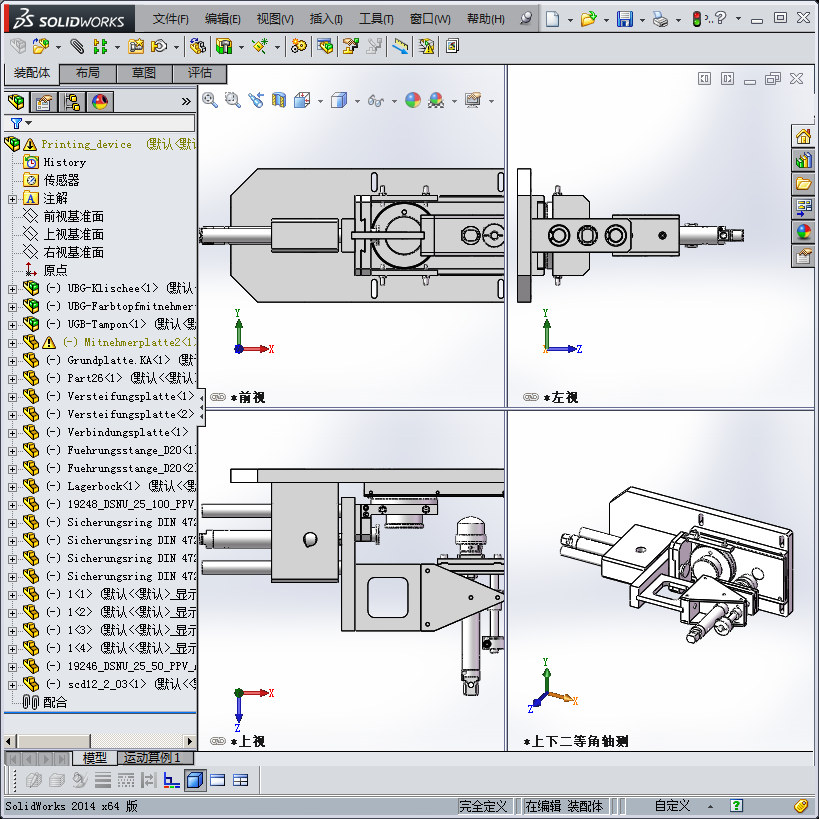Click the Section View icon

pyautogui.click(x=279, y=100)
